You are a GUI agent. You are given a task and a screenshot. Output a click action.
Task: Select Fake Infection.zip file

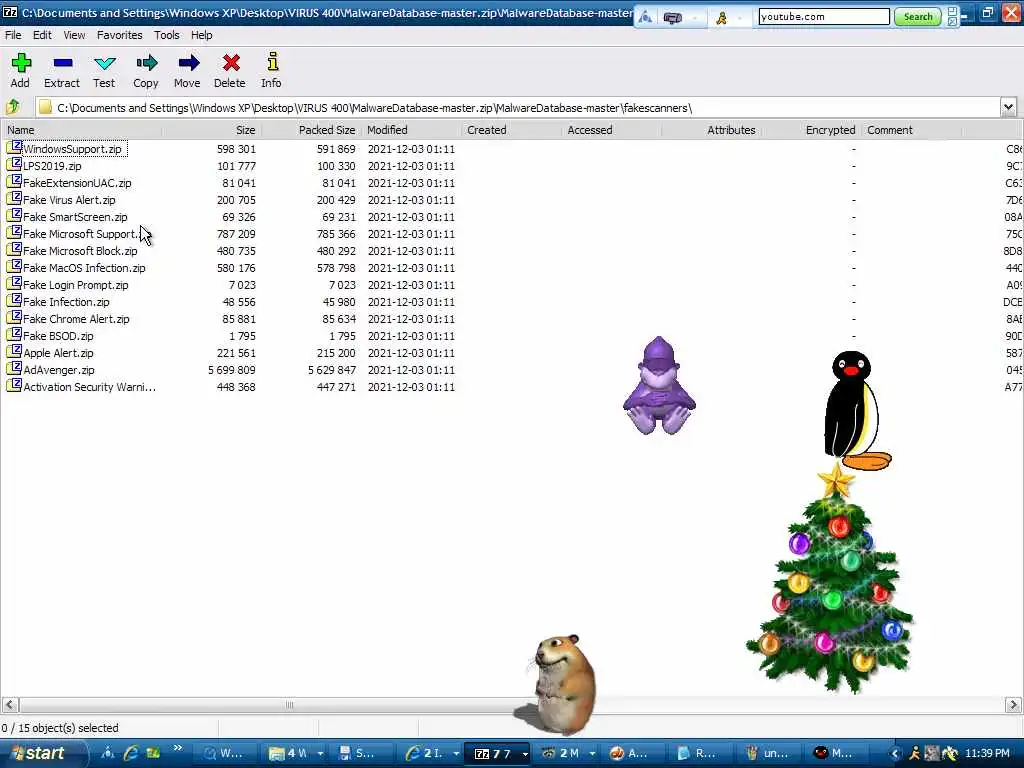click(x=66, y=302)
